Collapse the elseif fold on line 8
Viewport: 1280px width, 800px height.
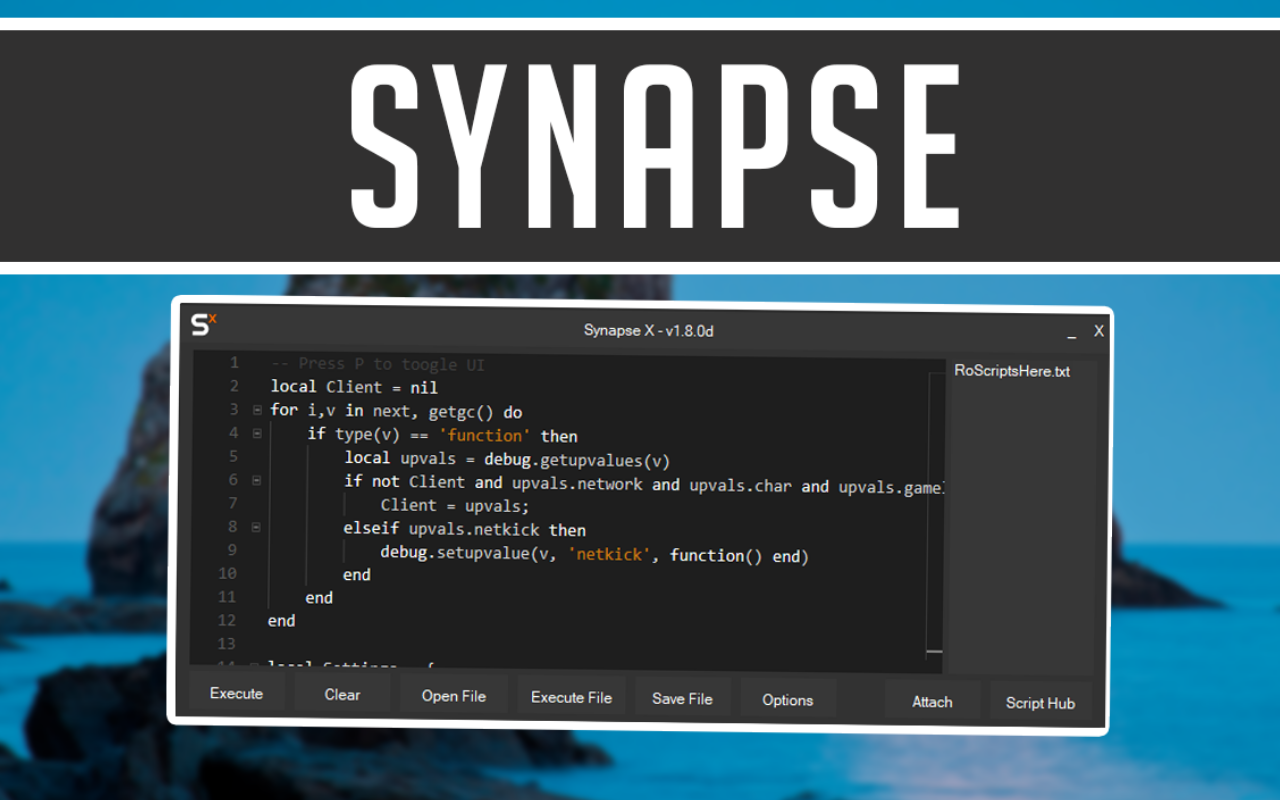coord(256,527)
